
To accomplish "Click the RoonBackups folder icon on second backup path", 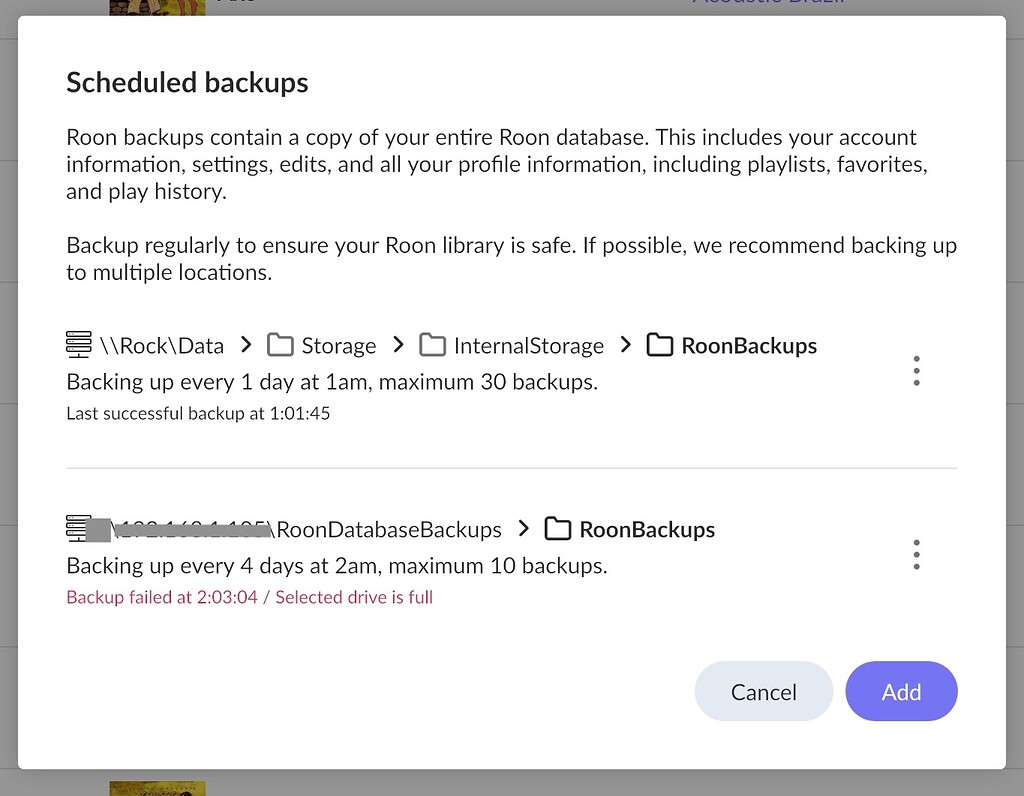I will pos(557,529).
